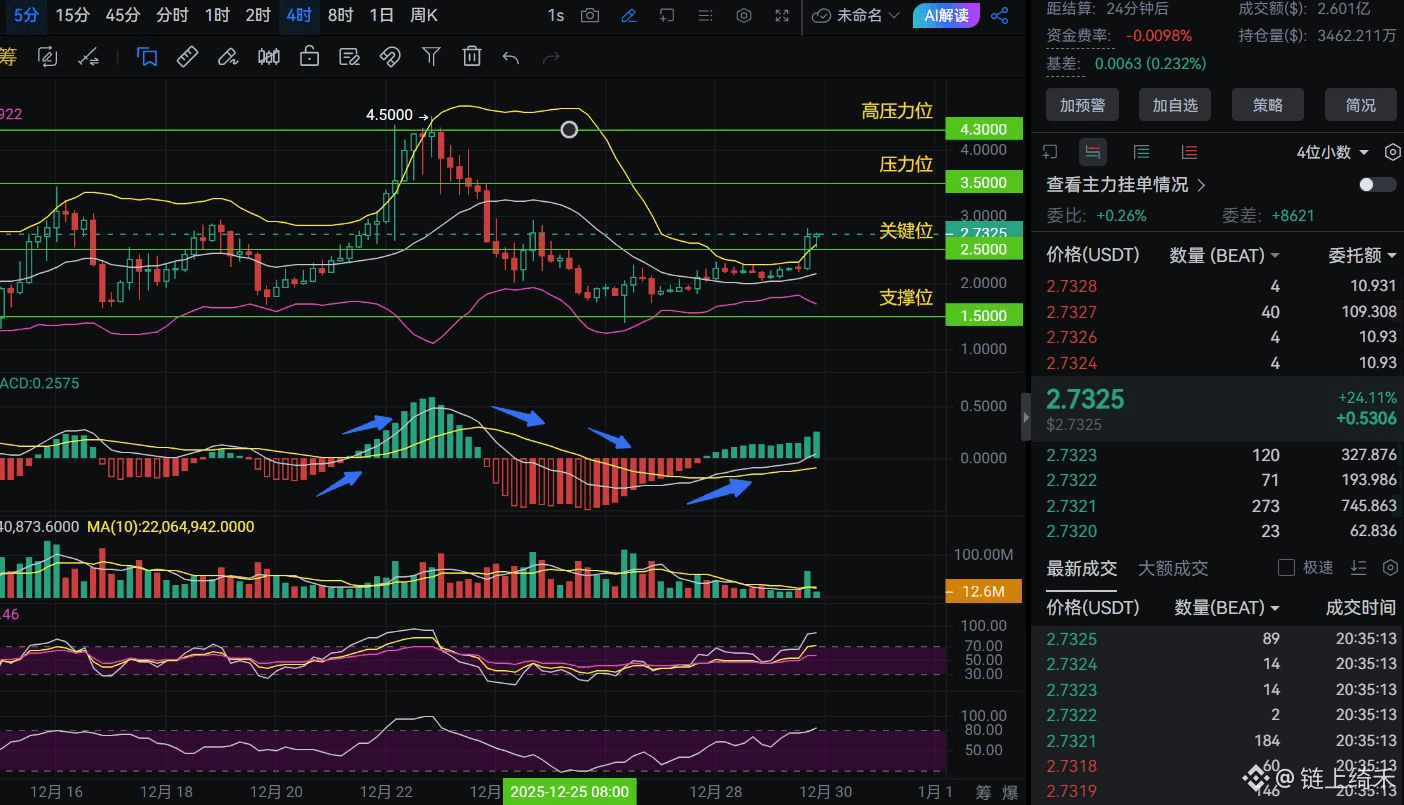Toggle the drawing lock icon

point(309,57)
